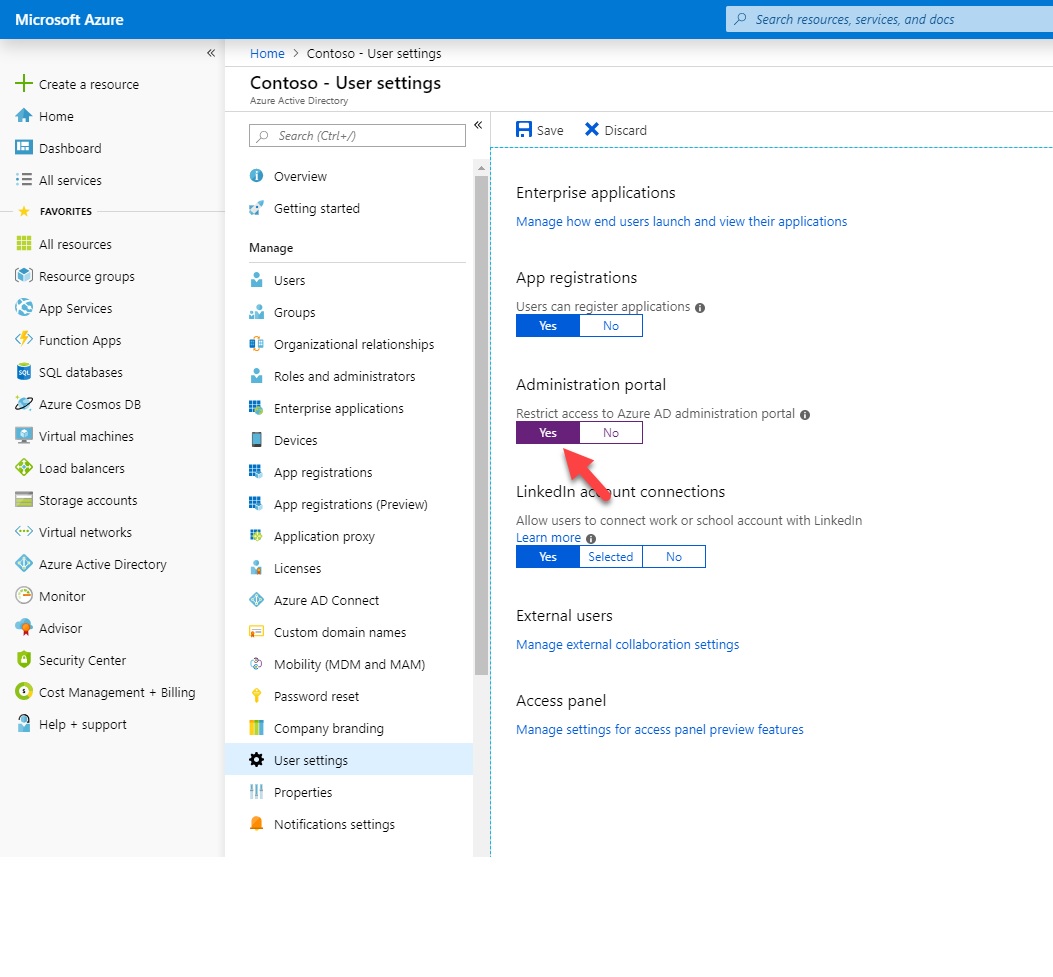Collapse the main Azure left sidebar
The width and height of the screenshot is (1053, 977).
coord(211,53)
